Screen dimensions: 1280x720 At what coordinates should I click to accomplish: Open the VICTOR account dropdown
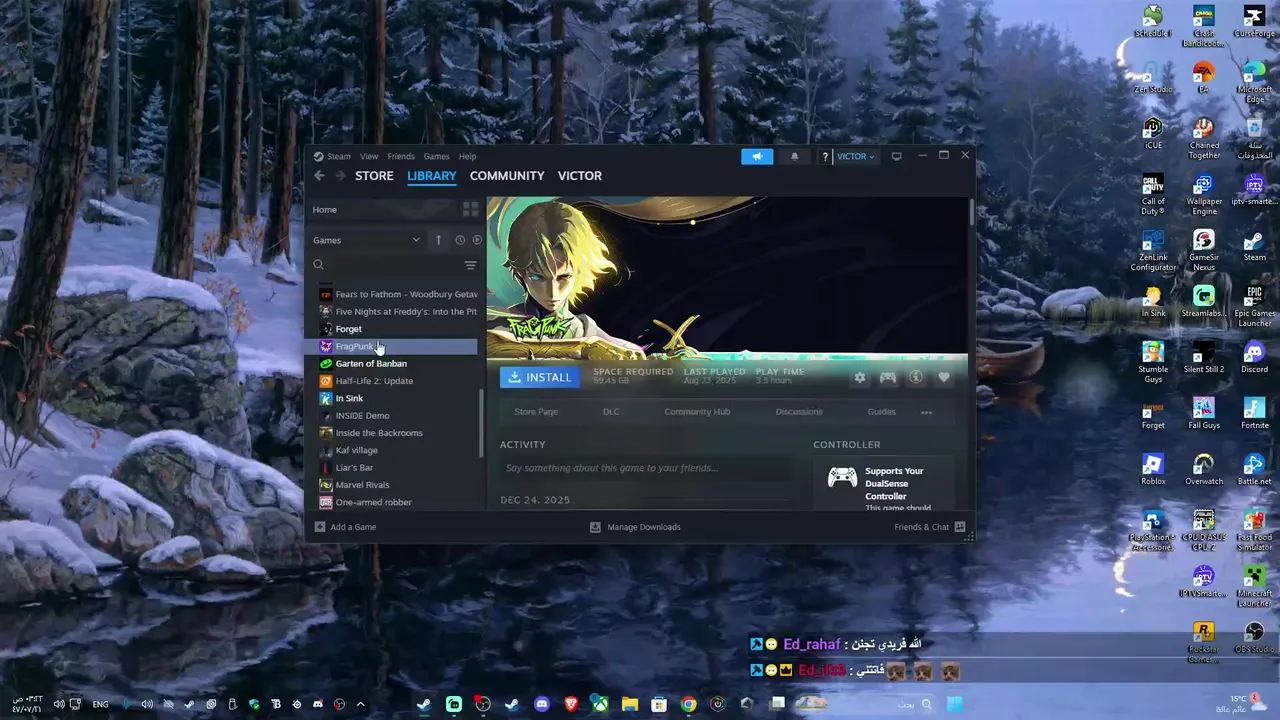pos(855,157)
